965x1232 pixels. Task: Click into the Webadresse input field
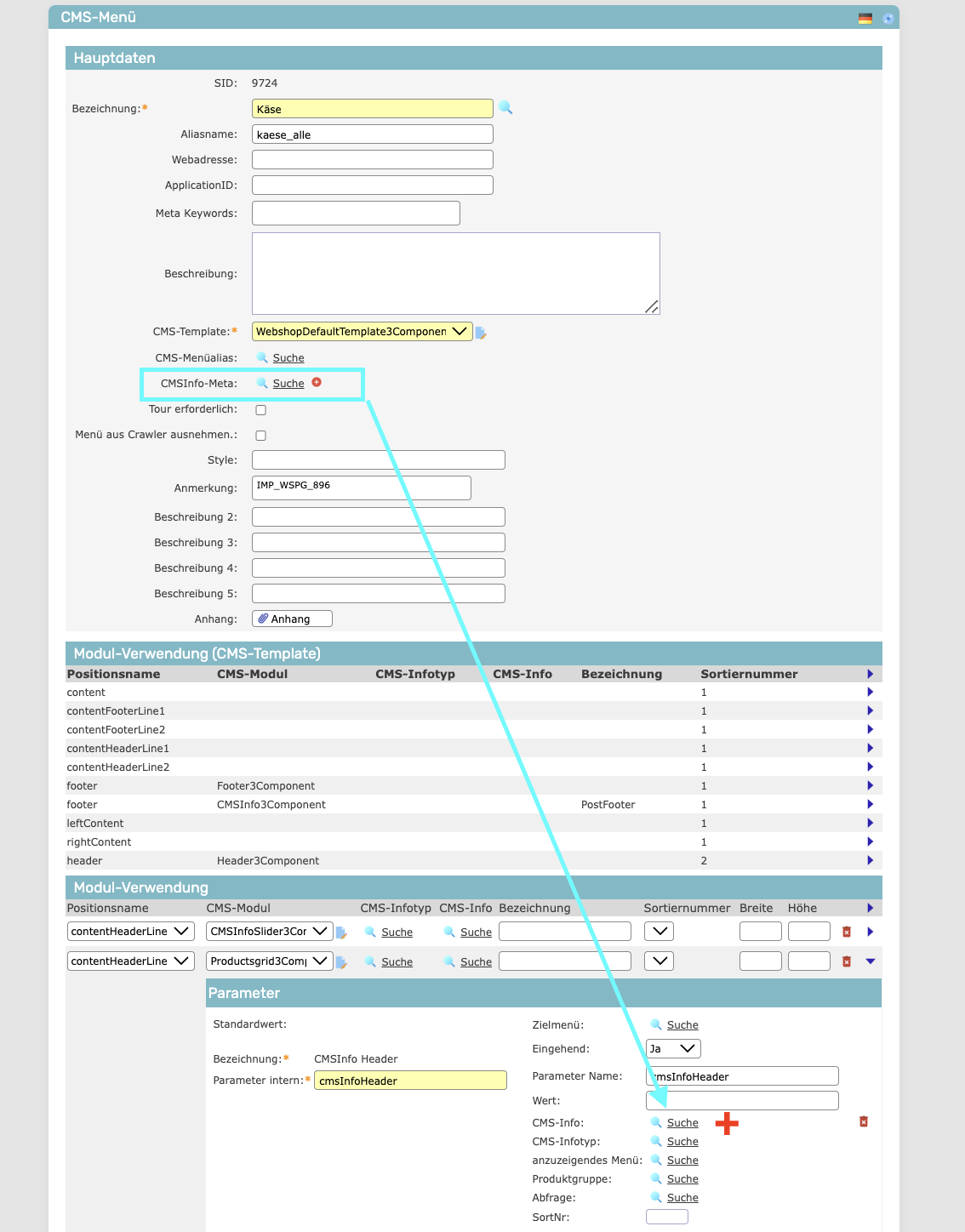coord(373,160)
